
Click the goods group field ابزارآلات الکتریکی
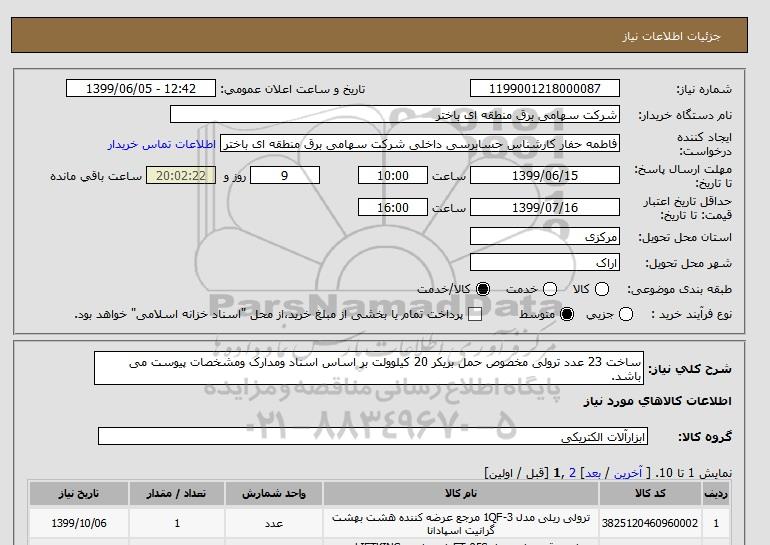pyautogui.click(x=373, y=436)
